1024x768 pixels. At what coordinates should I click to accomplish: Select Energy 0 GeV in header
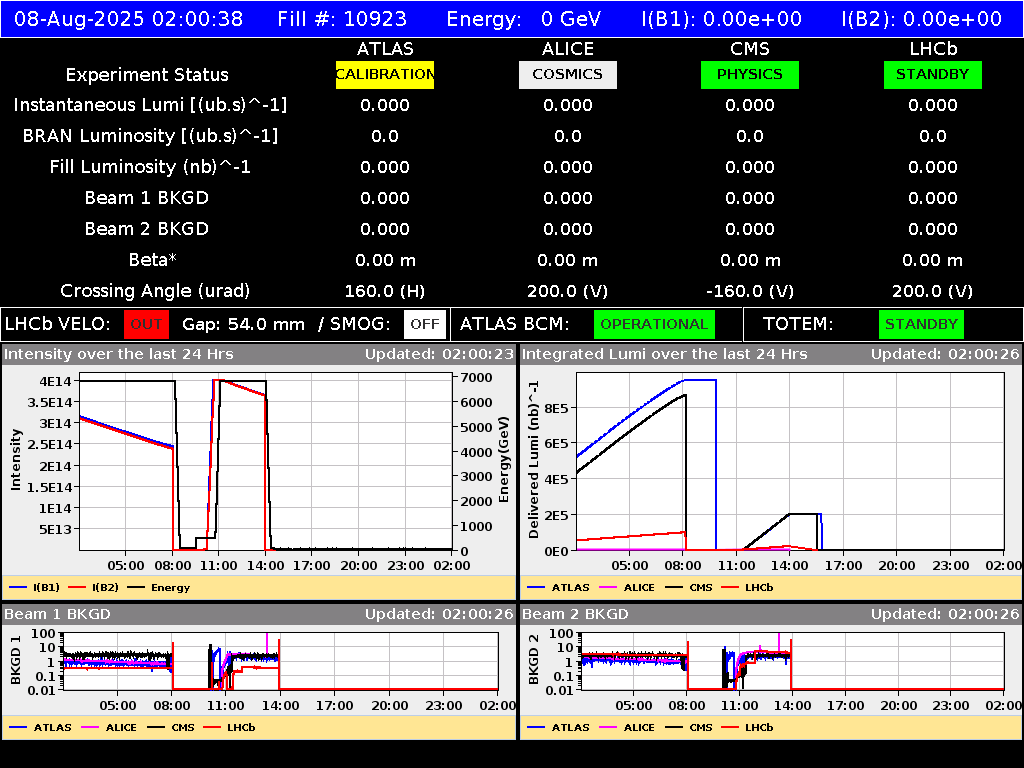(524, 19)
